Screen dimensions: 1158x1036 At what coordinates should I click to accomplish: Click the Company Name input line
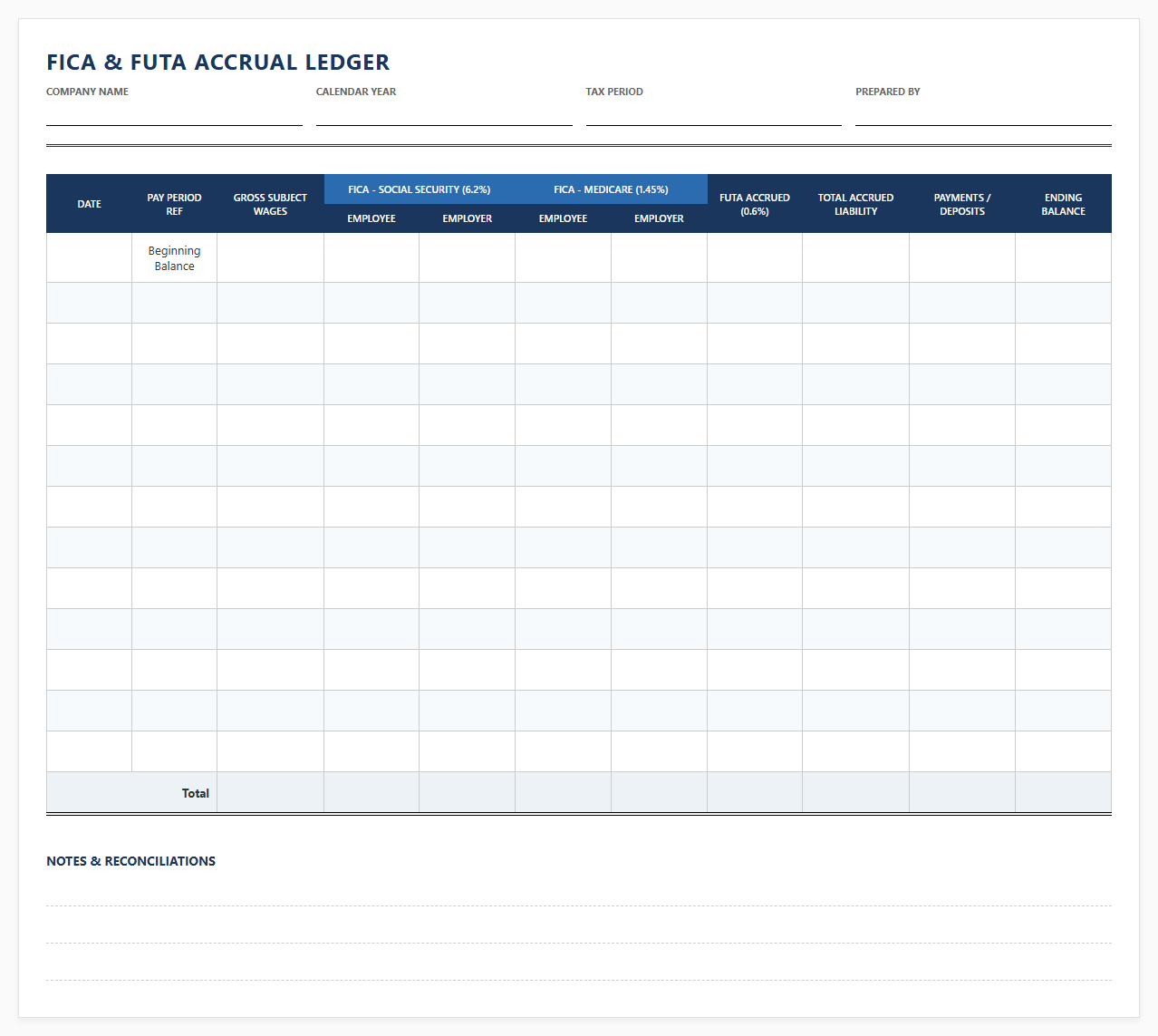click(x=174, y=114)
